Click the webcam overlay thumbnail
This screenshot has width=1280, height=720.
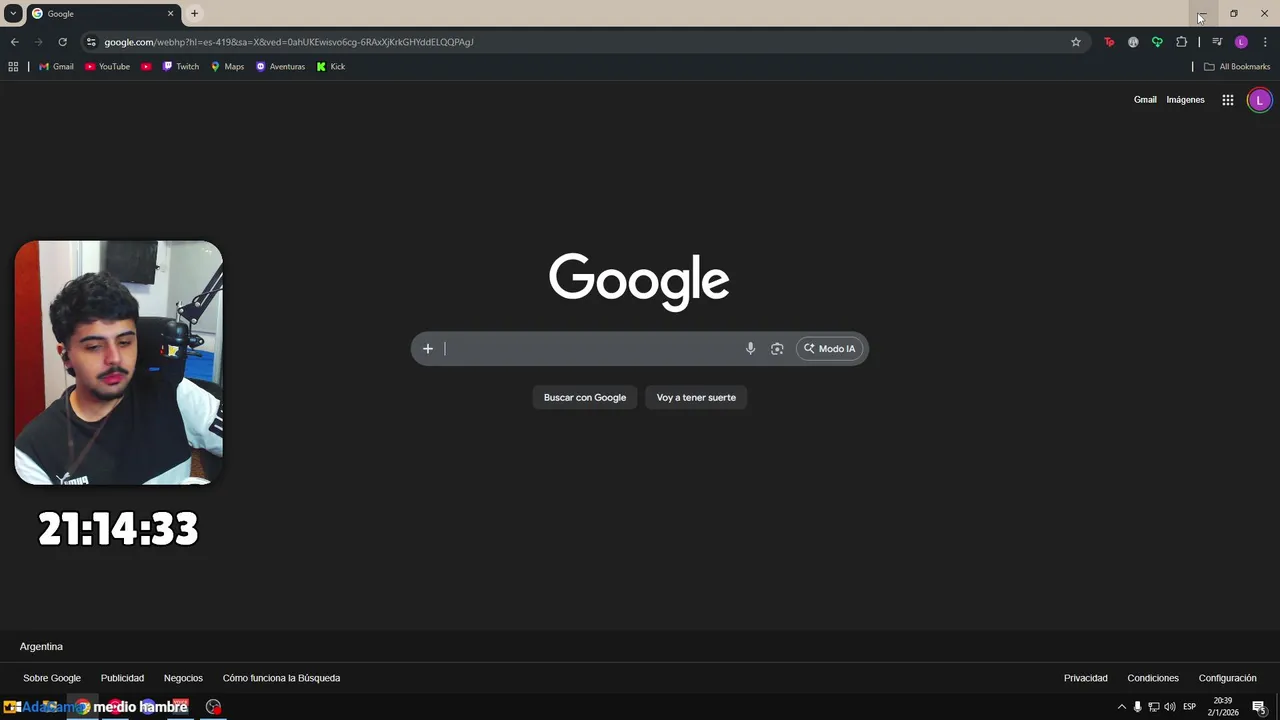[119, 363]
